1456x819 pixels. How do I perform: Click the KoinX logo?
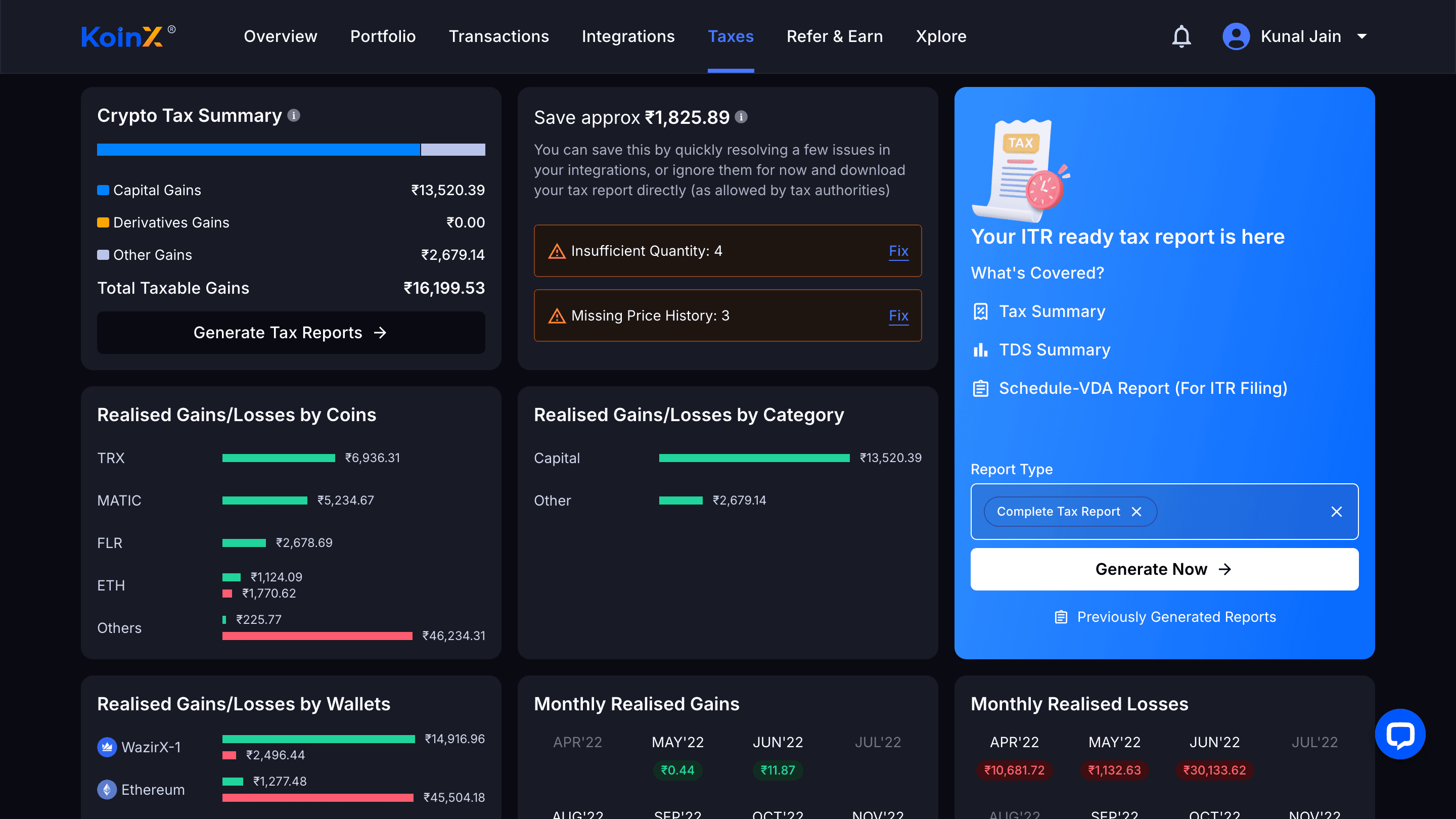pyautogui.click(x=128, y=36)
